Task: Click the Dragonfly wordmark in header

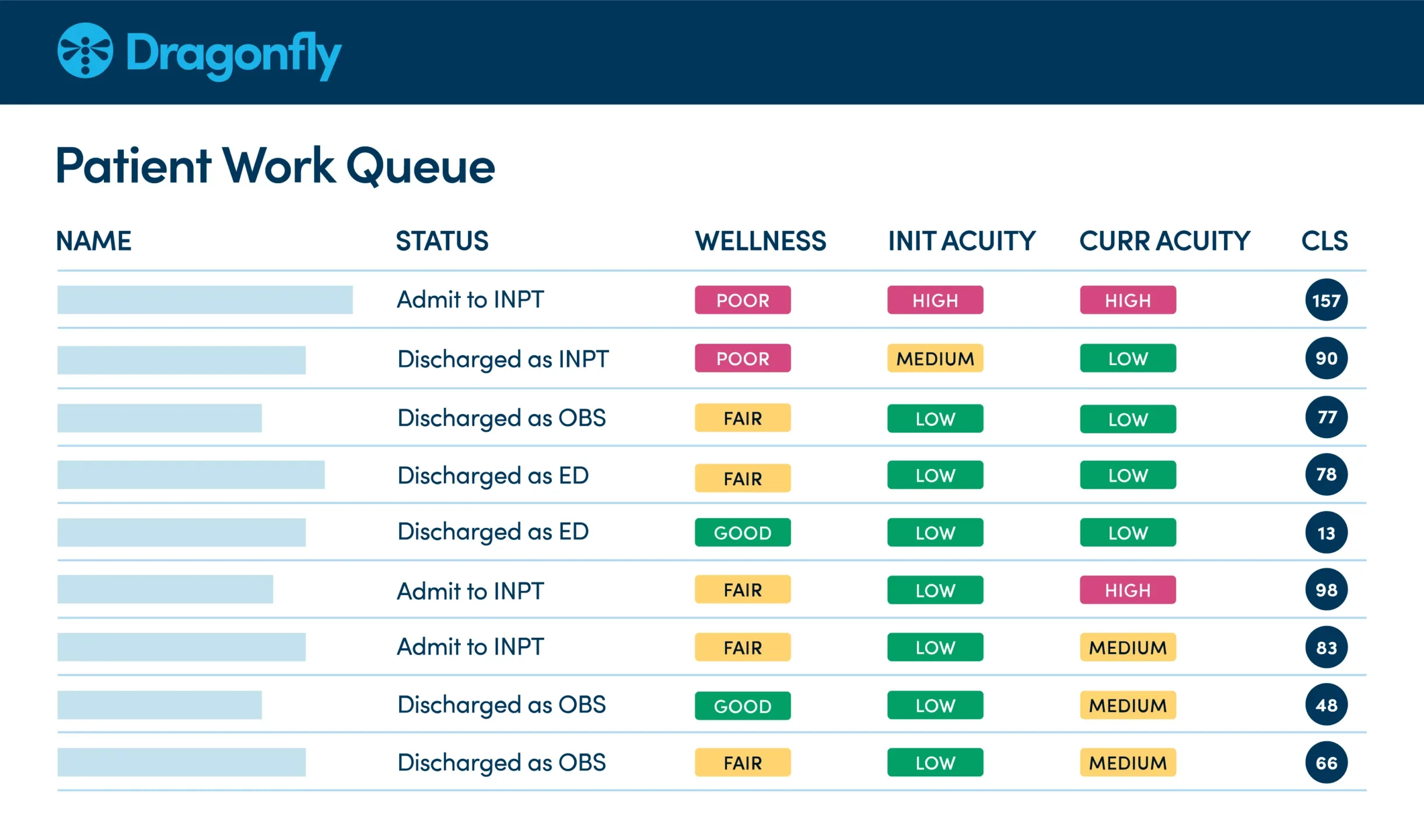Action: [x=234, y=55]
